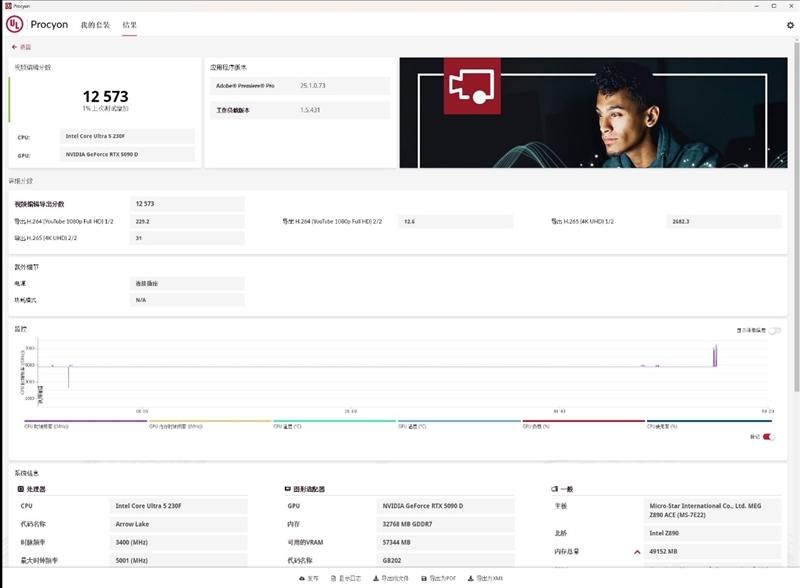This screenshot has height=588, width=800.
Task: Click the back arrow icon
Action: [14, 47]
